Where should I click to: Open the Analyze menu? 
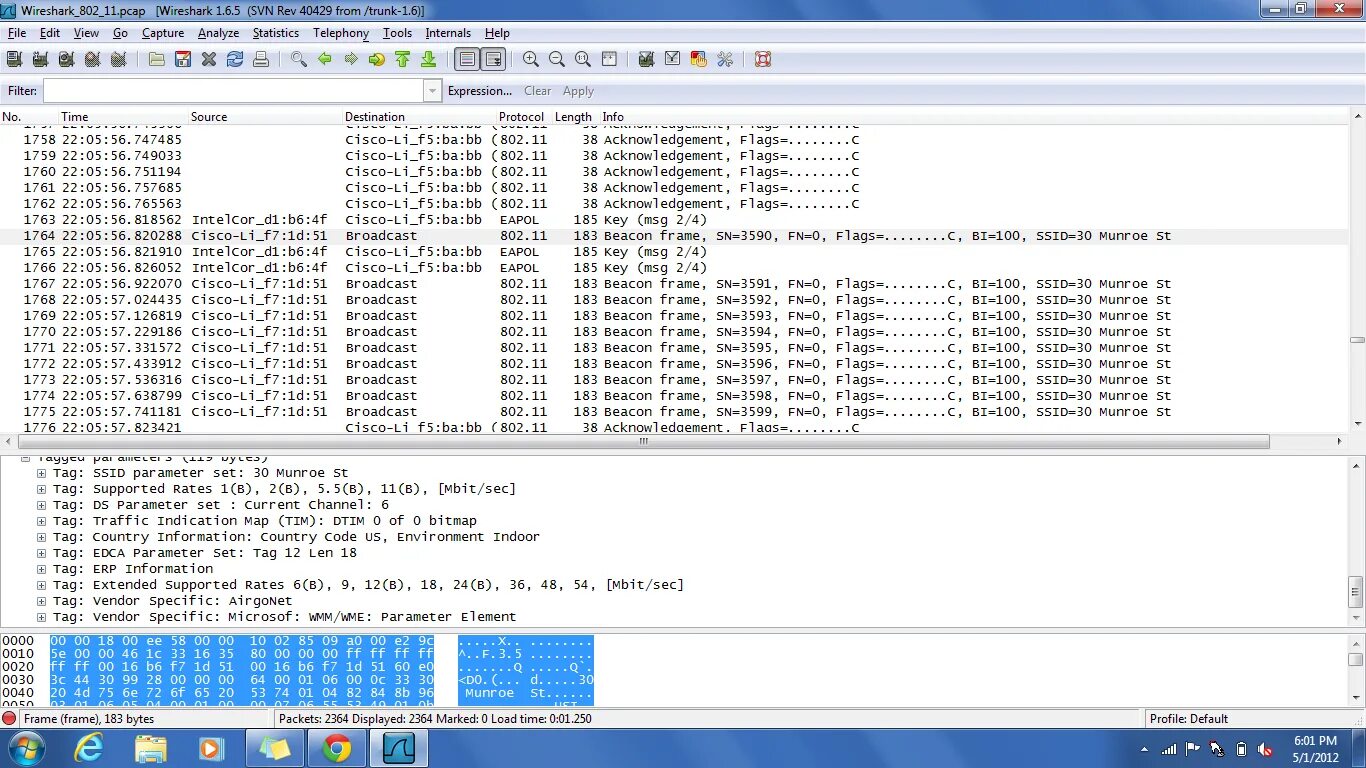pos(218,33)
